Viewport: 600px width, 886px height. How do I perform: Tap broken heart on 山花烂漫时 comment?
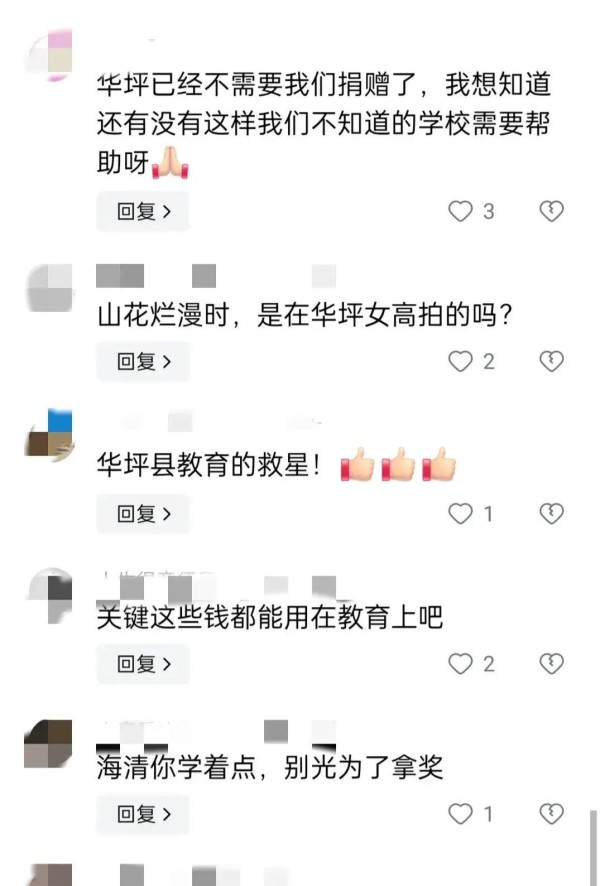click(551, 361)
